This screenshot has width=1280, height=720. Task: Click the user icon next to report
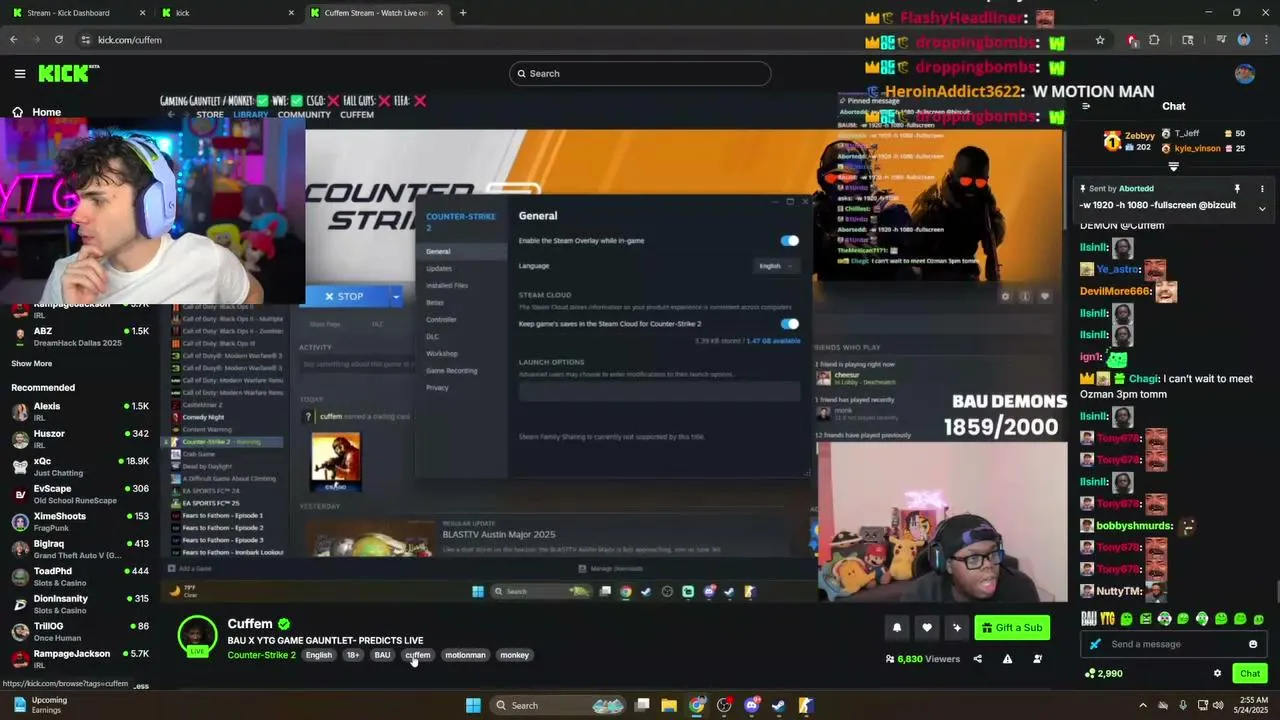(1037, 659)
